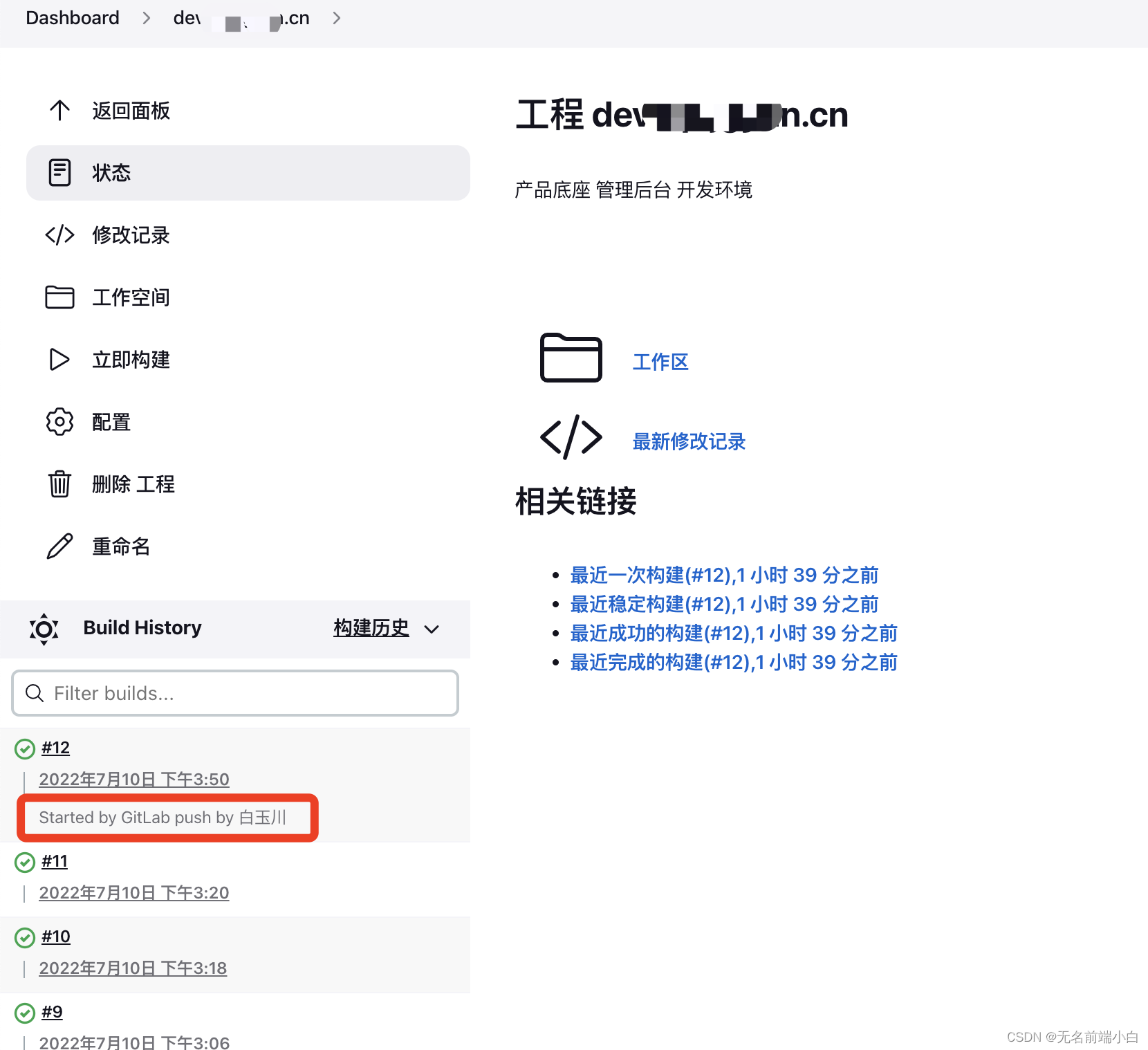Open build #12 link
The width and height of the screenshot is (1148, 1050).
point(55,748)
